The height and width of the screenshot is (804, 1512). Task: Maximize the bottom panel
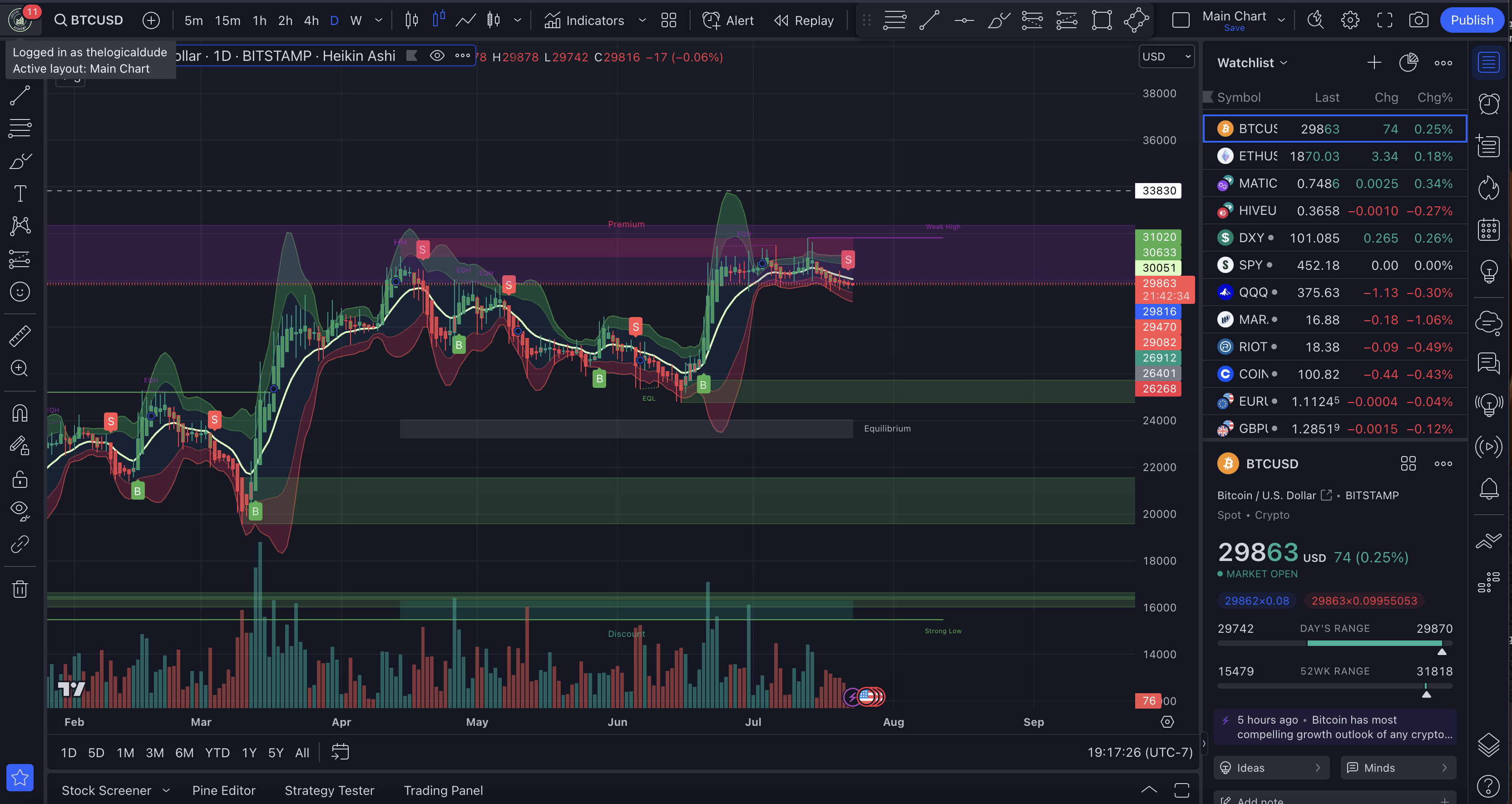coord(1181,790)
